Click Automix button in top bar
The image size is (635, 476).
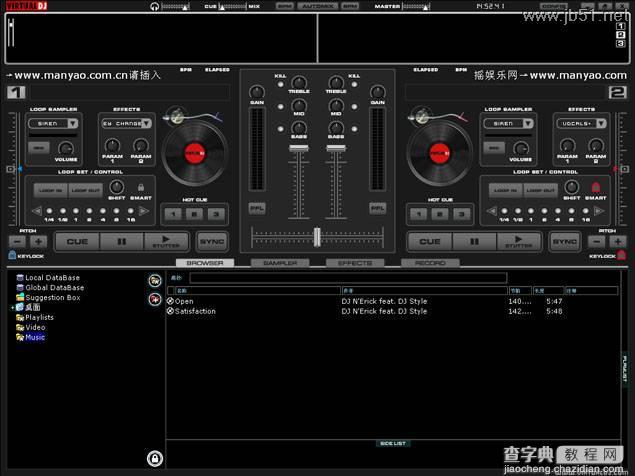pyautogui.click(x=318, y=6)
